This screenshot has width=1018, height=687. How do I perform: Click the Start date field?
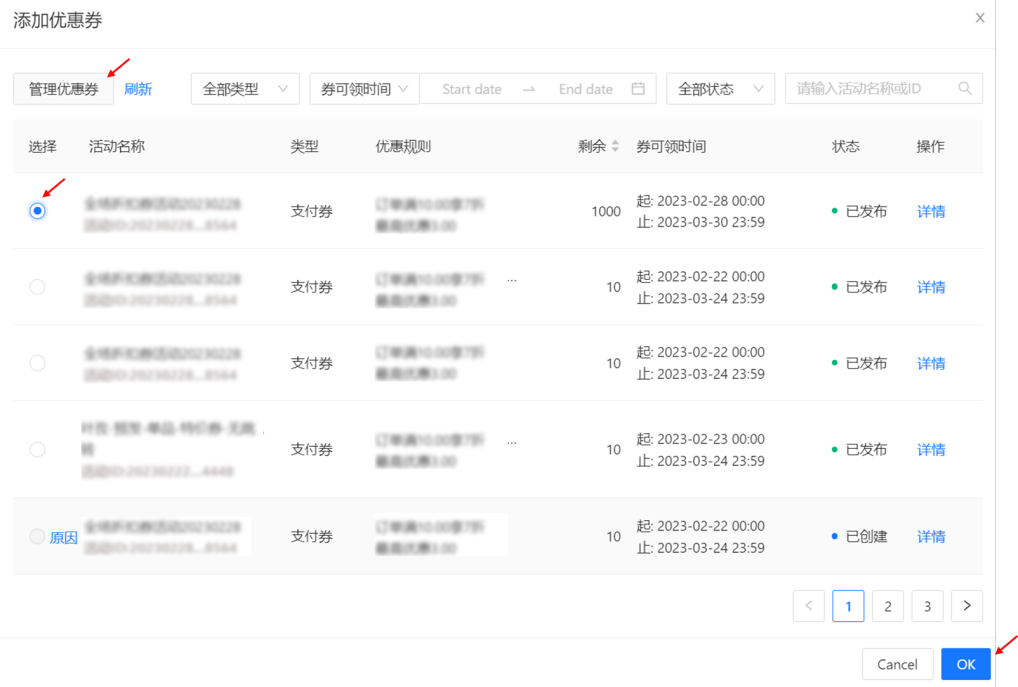471,89
